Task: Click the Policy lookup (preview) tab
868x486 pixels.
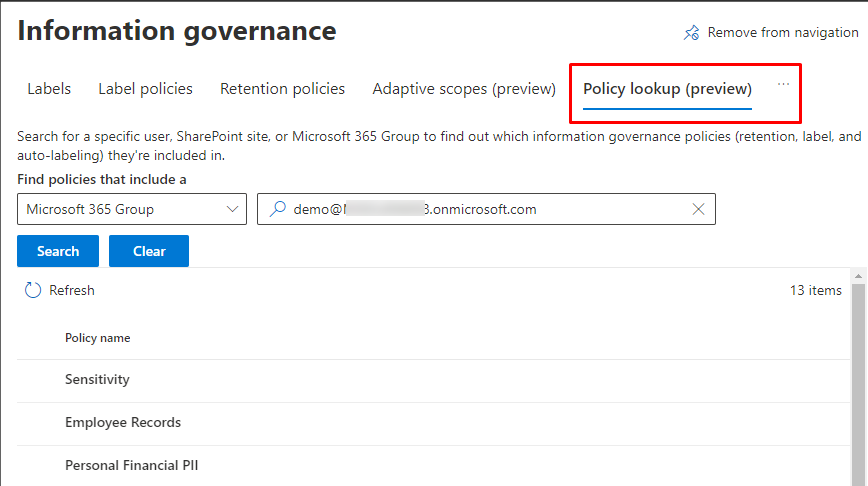Action: (x=667, y=89)
